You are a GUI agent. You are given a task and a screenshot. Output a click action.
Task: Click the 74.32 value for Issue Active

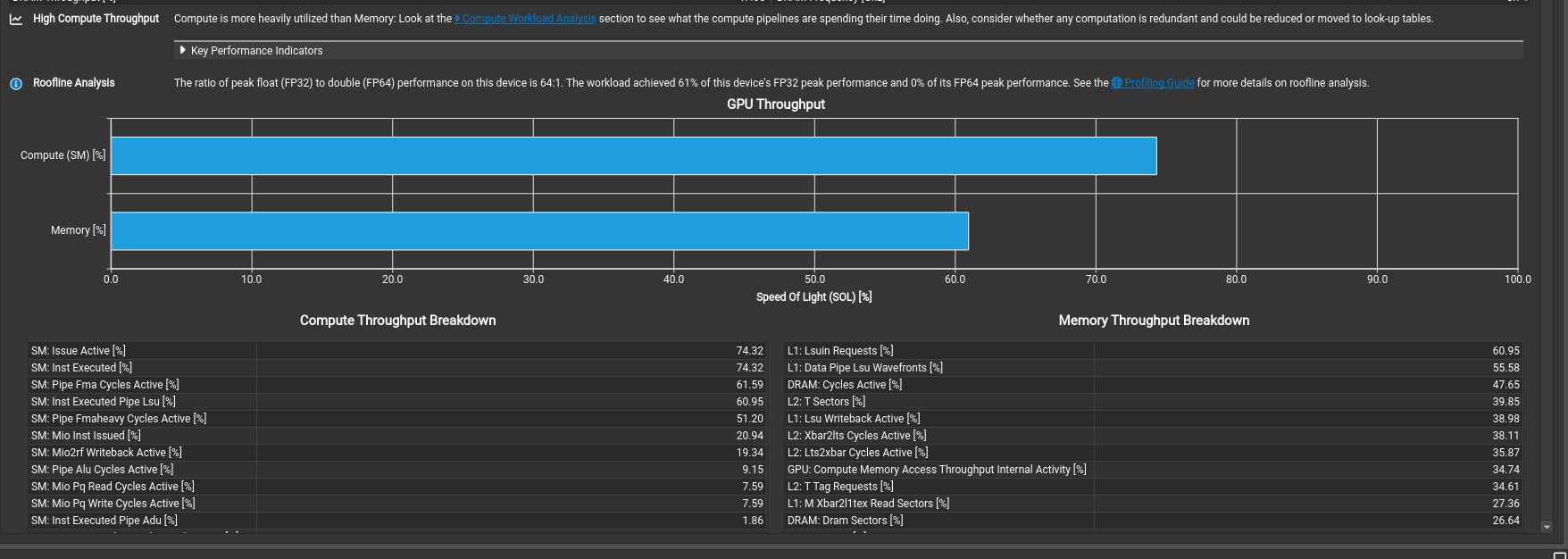click(x=750, y=351)
